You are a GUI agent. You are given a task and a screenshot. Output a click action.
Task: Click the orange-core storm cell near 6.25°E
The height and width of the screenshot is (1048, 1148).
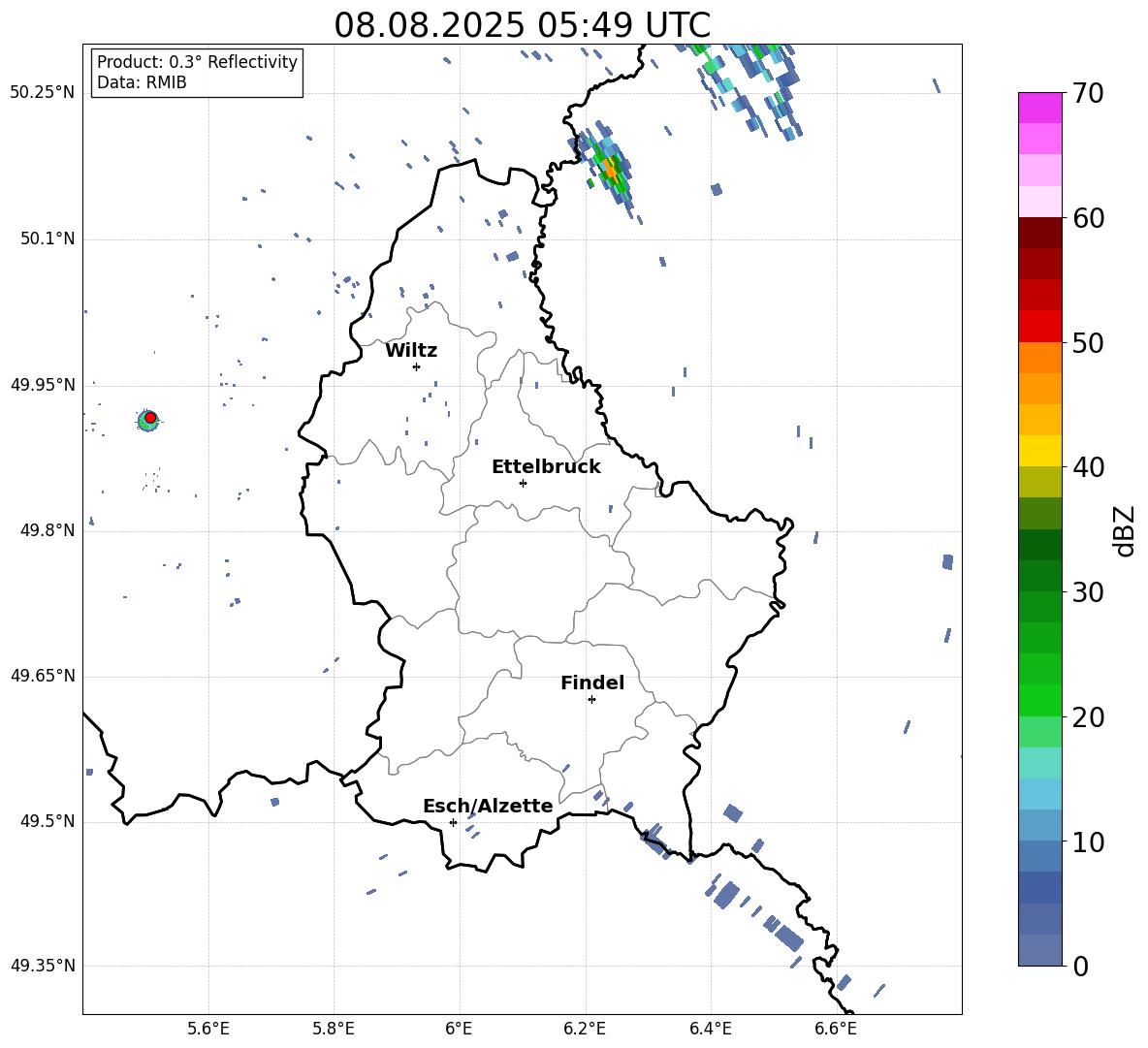(x=610, y=169)
